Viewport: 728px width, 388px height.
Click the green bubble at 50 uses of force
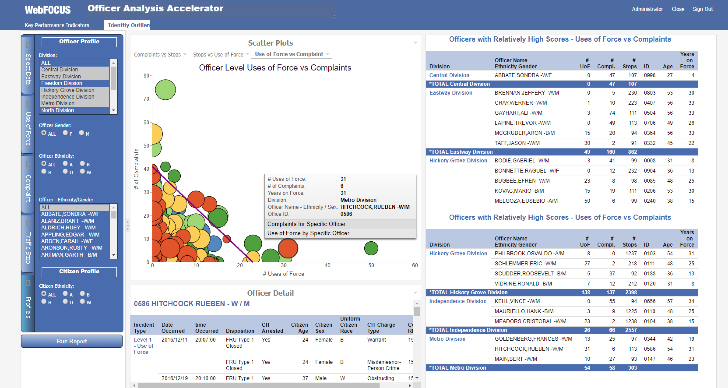(371, 248)
